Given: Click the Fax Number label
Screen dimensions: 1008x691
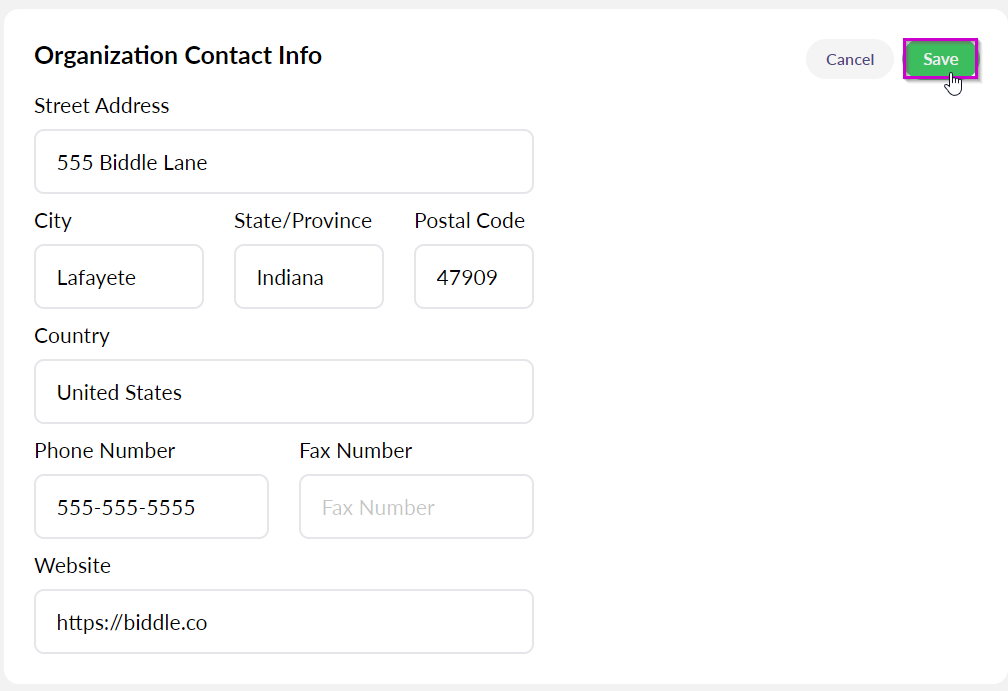Looking at the screenshot, I should tap(356, 451).
